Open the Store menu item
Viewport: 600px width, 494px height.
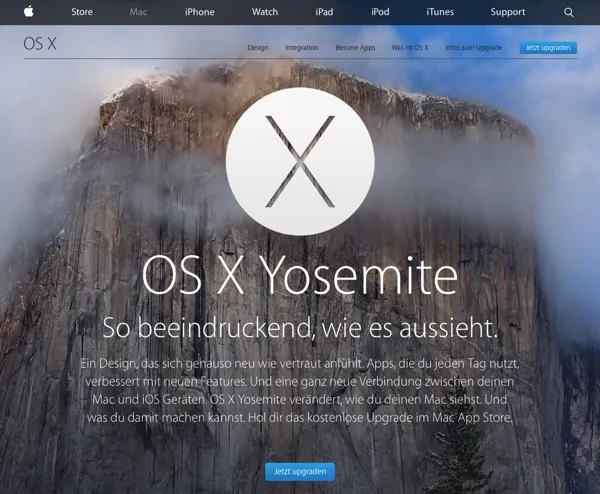[x=82, y=12]
